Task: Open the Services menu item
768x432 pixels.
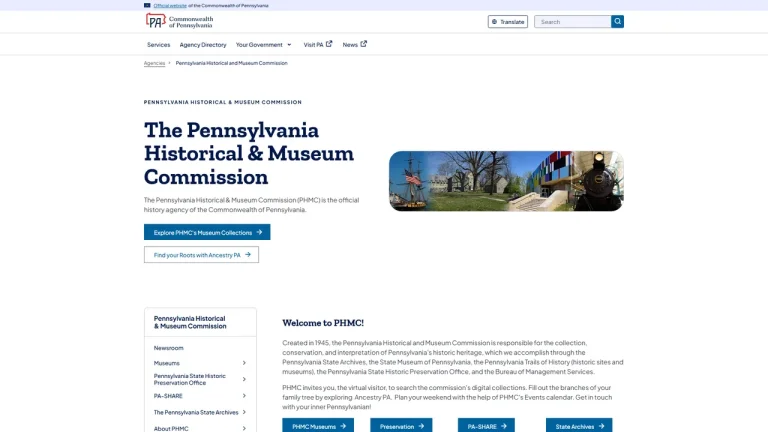Action: (159, 45)
